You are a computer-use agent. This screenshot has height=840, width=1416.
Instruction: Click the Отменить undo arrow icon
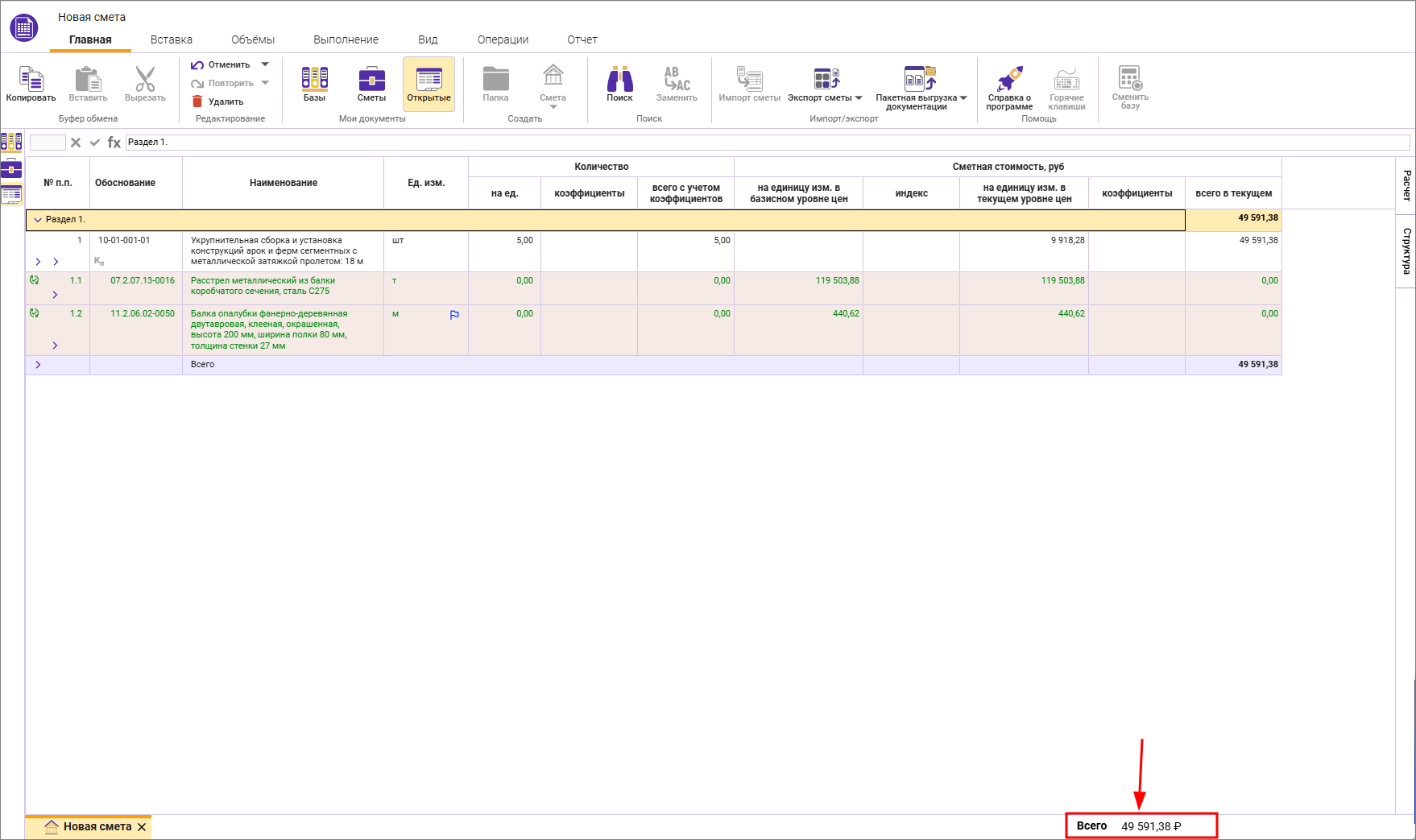[197, 64]
